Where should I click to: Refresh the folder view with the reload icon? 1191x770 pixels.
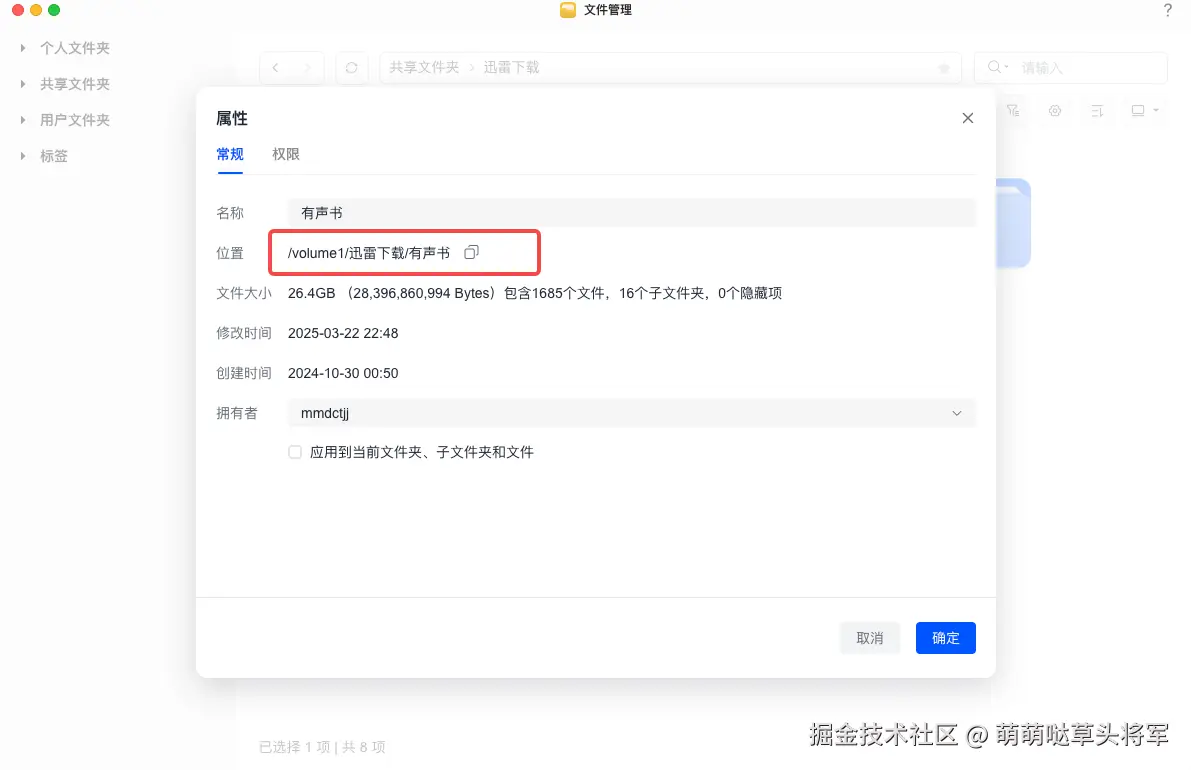tap(352, 67)
